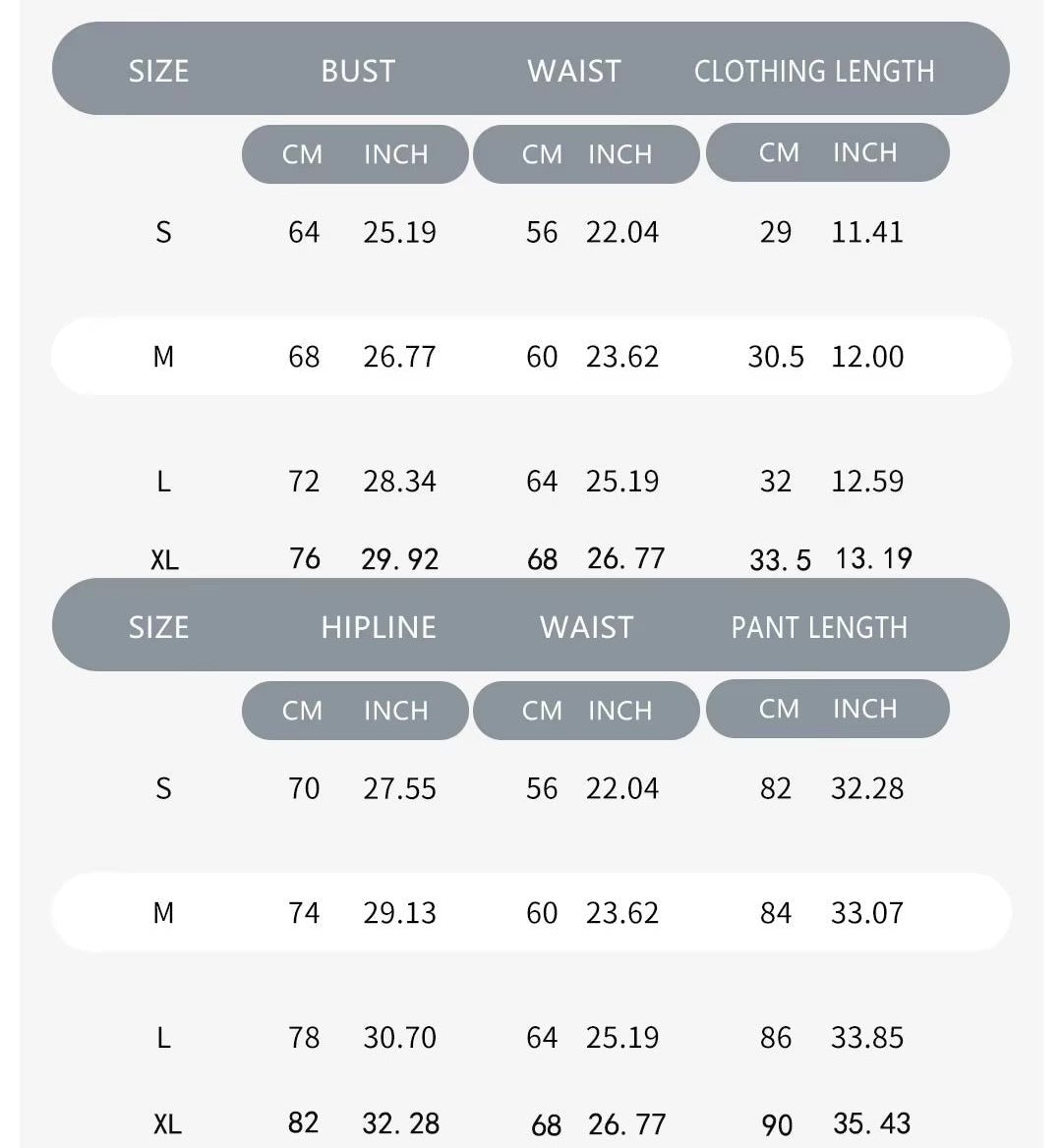The image size is (1062, 1148).
Task: Click the SIZE header in HIPLINE table
Action: coord(158,627)
